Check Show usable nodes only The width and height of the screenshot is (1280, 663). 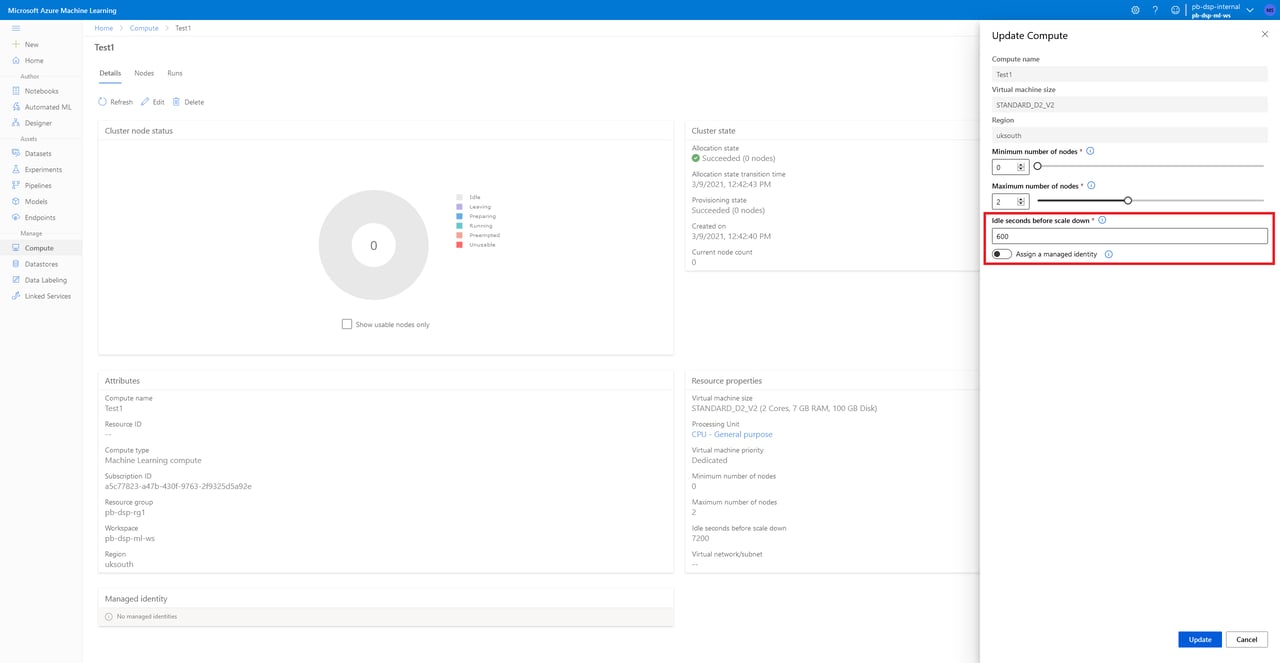coord(347,324)
